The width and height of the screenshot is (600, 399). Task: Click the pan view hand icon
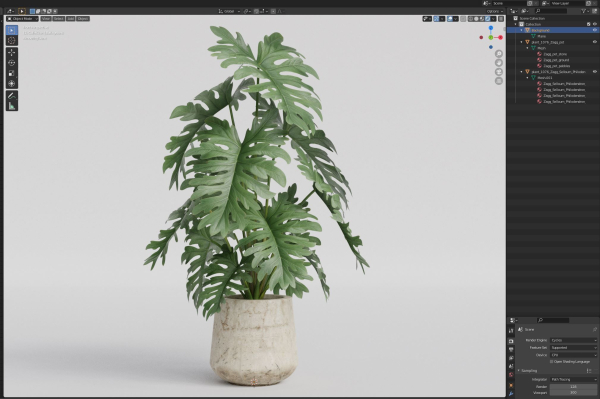(499, 63)
